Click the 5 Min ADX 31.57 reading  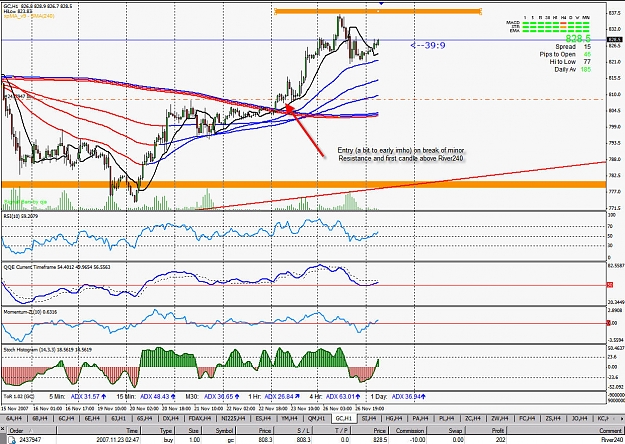tap(78, 397)
